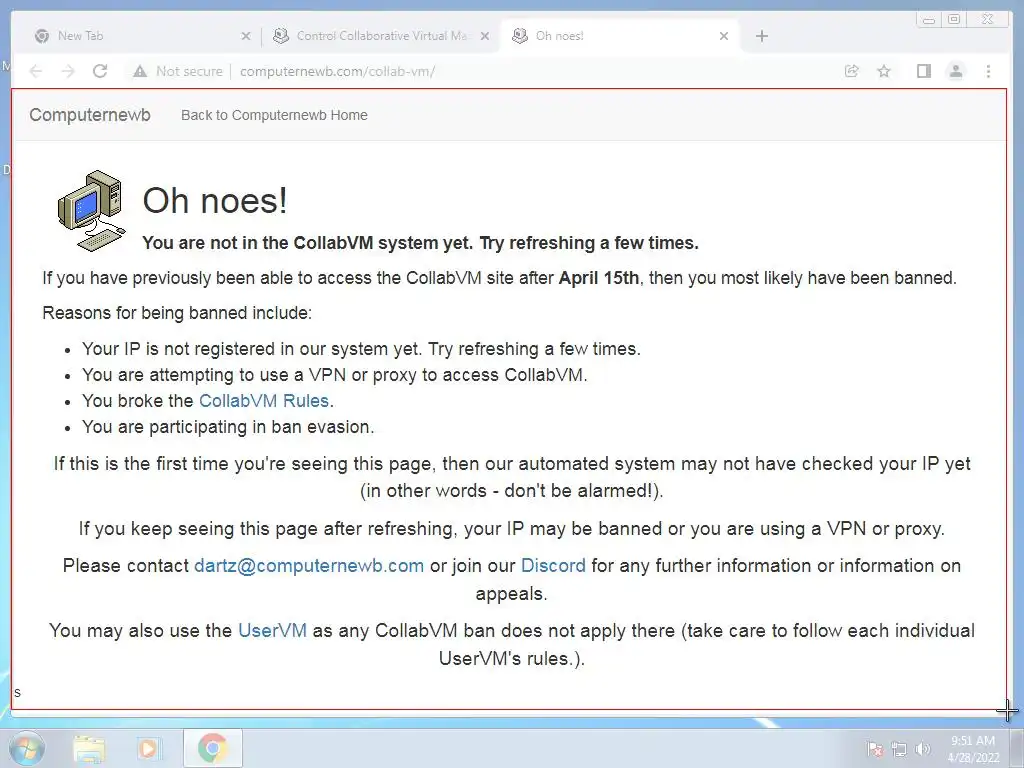Reload the page with the refresh icon
Viewport: 1024px width, 768px height.
coord(100,71)
